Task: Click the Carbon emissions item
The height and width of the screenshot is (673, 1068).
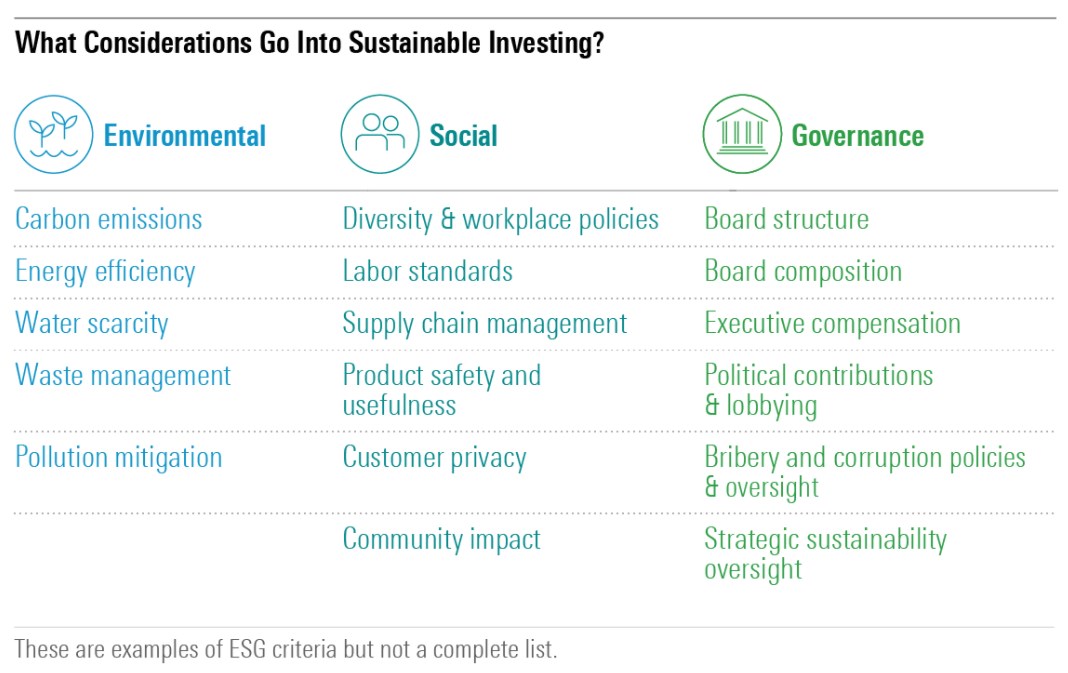Action: point(108,219)
